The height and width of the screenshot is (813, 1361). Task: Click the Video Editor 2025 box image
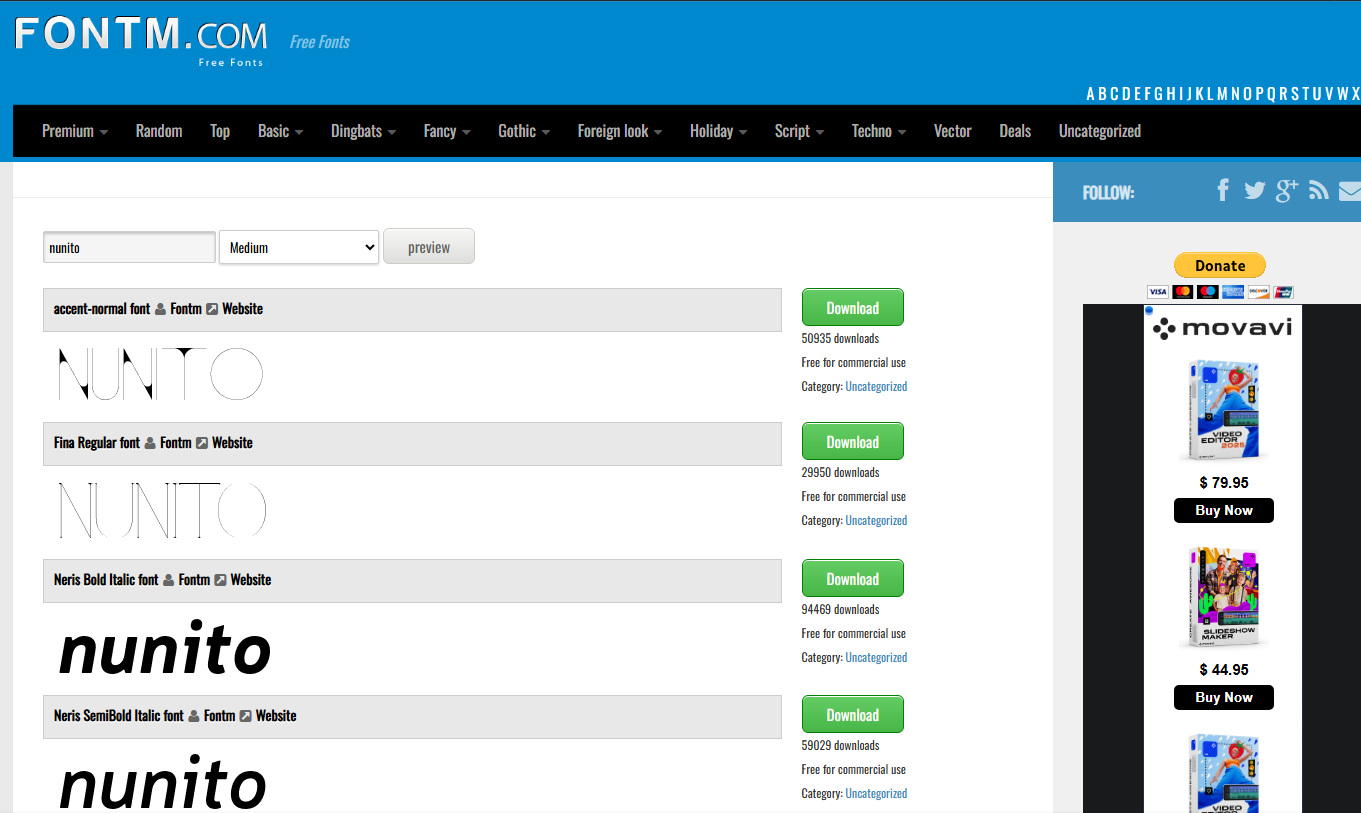pos(1223,409)
